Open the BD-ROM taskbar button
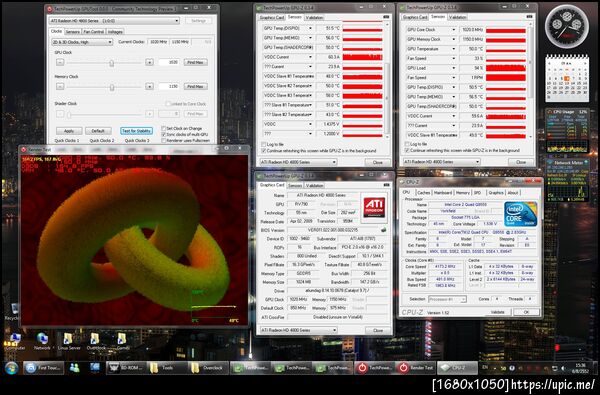 [x=126, y=368]
